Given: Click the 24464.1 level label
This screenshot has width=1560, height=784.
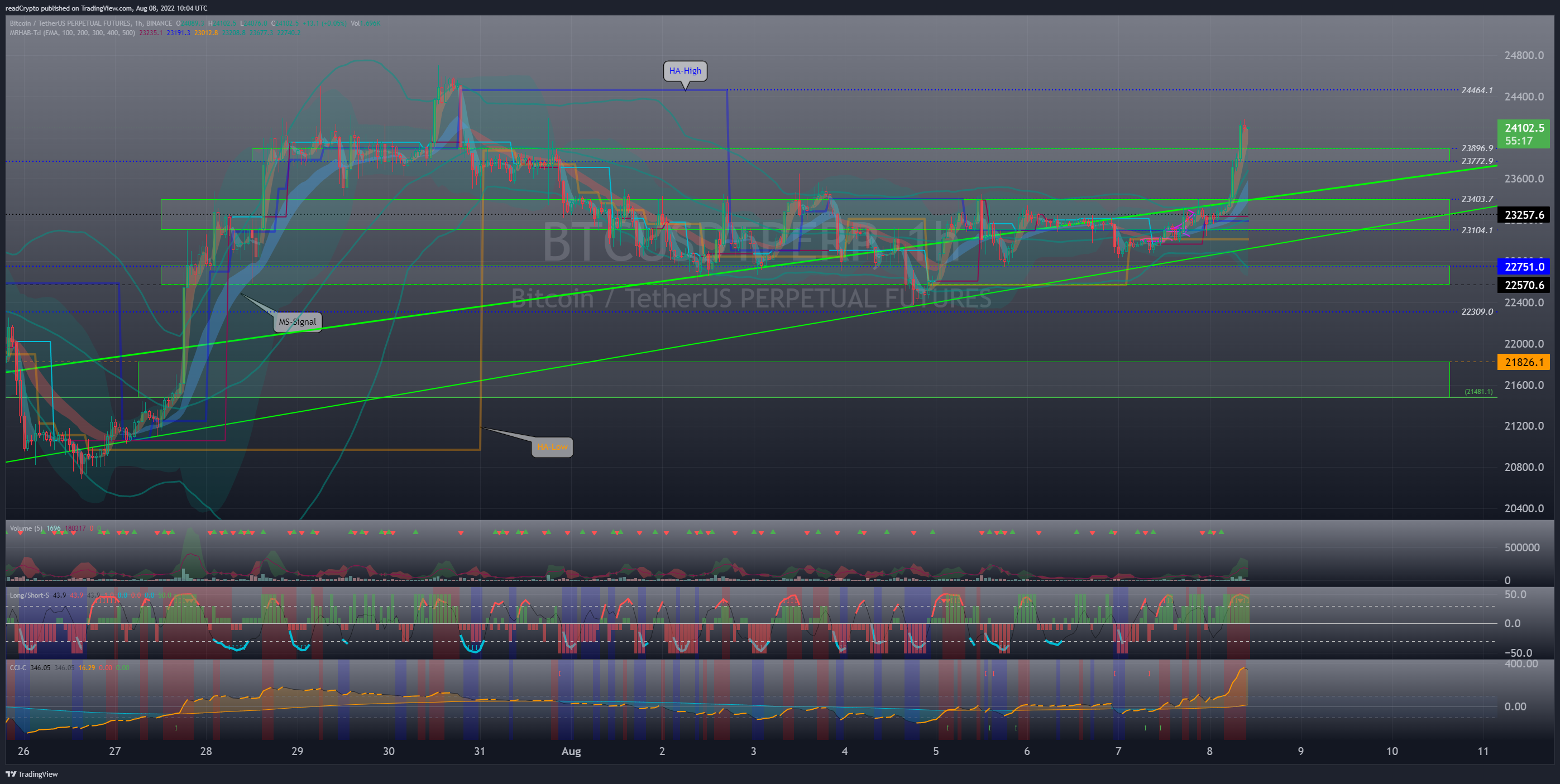Looking at the screenshot, I should pyautogui.click(x=1477, y=90).
